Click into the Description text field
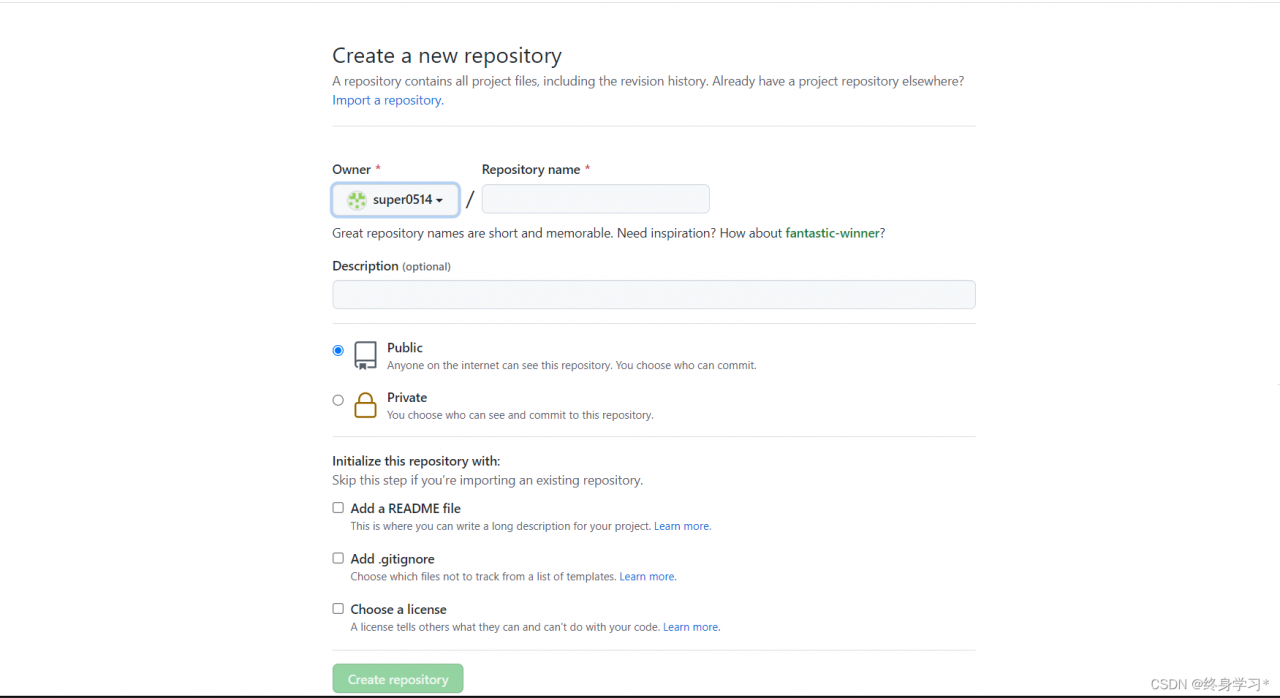 tap(654, 295)
